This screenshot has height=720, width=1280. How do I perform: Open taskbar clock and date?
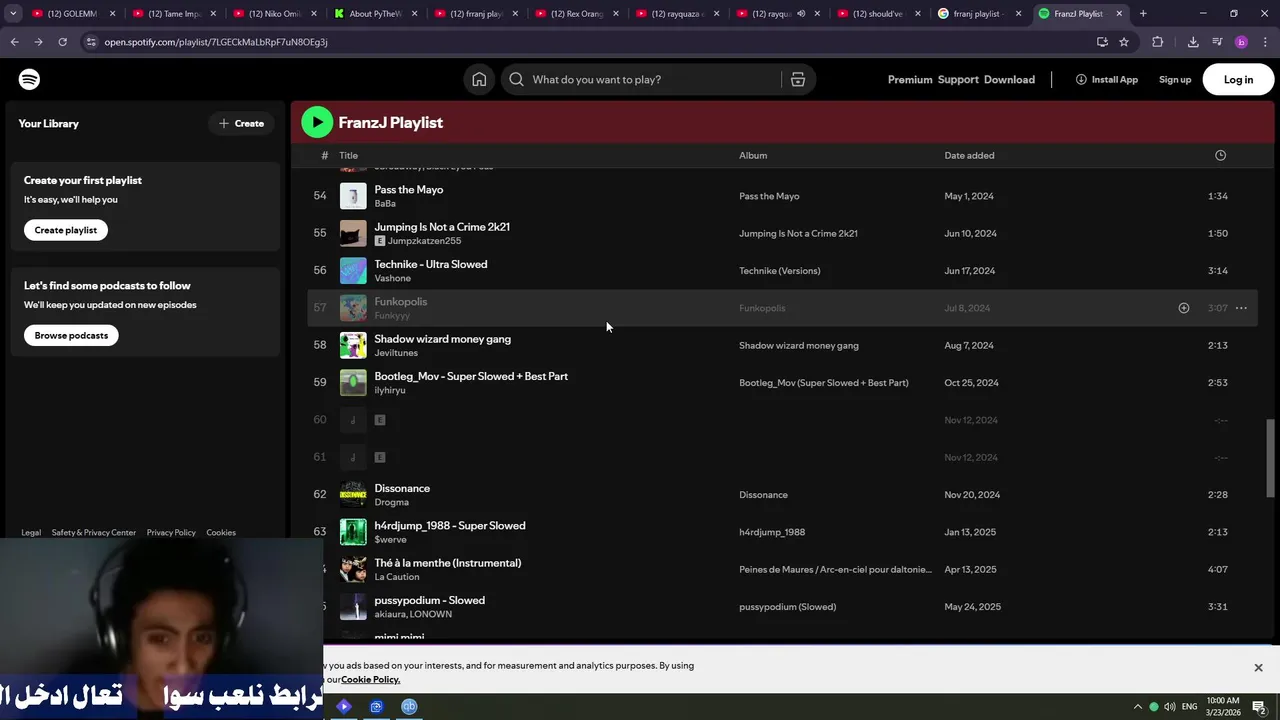pos(1223,706)
